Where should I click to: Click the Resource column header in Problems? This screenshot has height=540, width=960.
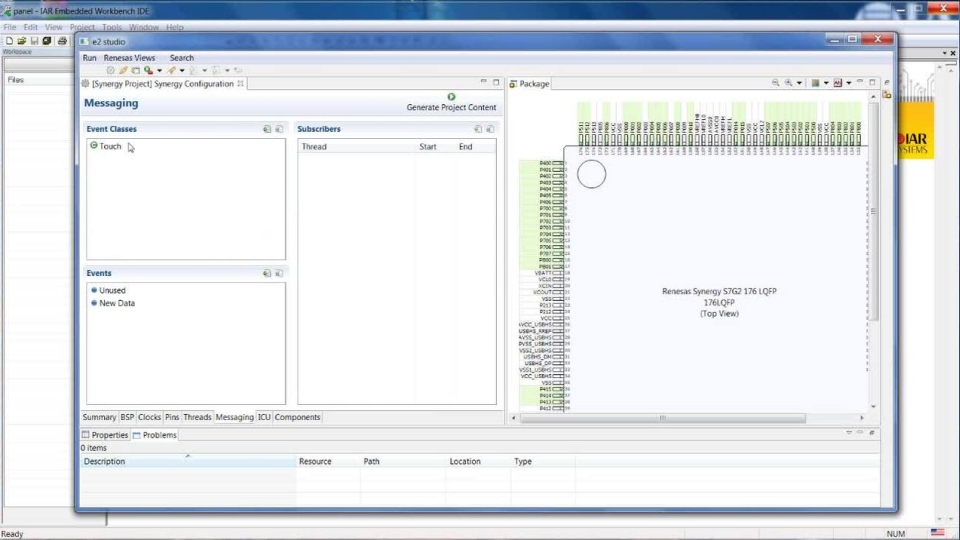tap(328, 461)
